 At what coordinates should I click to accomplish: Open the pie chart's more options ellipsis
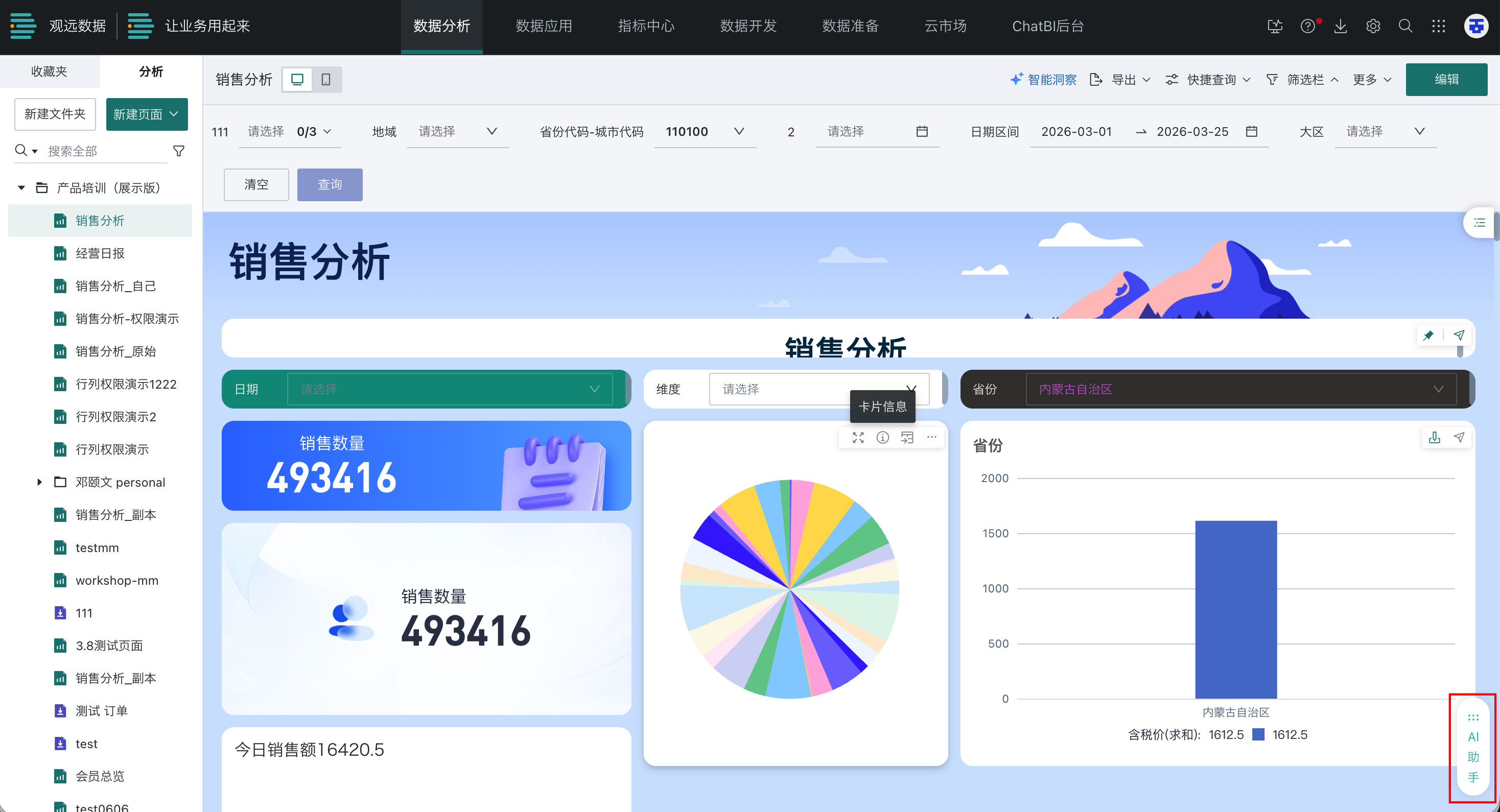[x=932, y=437]
